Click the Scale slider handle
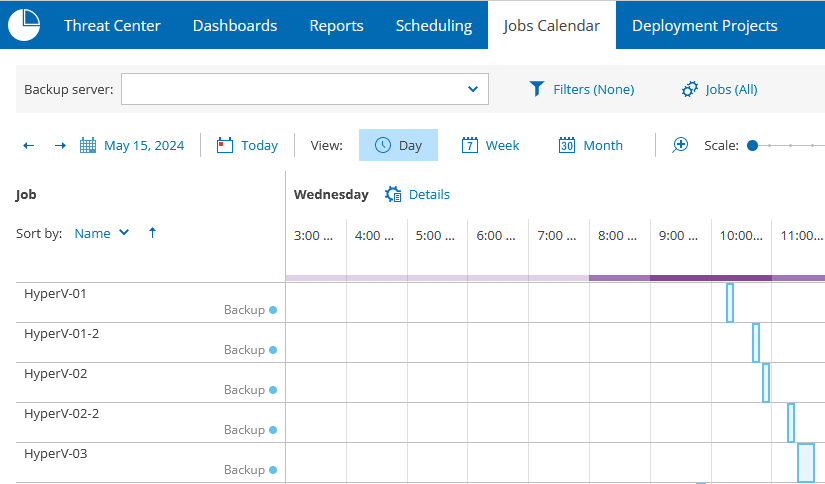 tap(752, 145)
